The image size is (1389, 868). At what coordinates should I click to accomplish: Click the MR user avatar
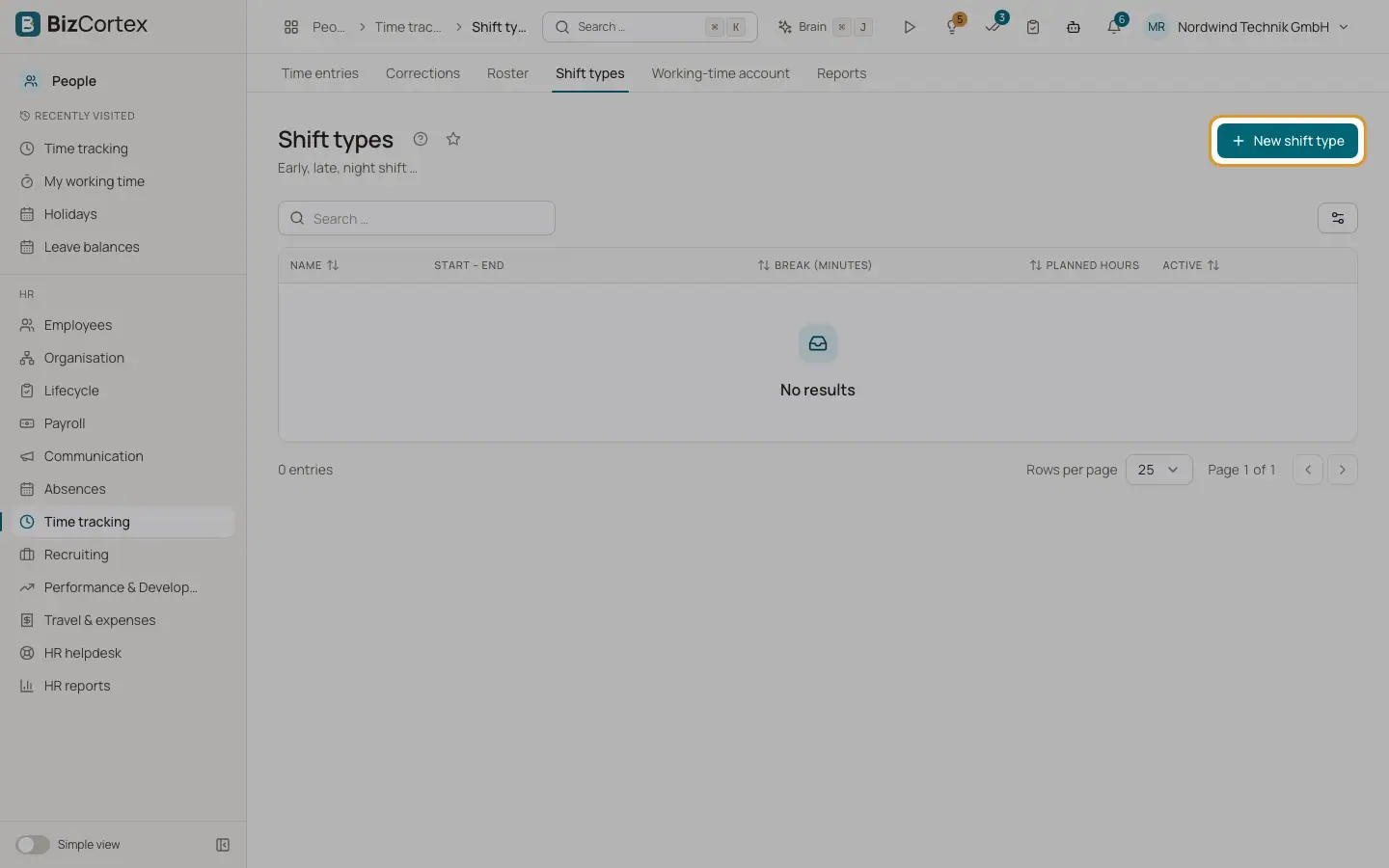click(x=1157, y=27)
